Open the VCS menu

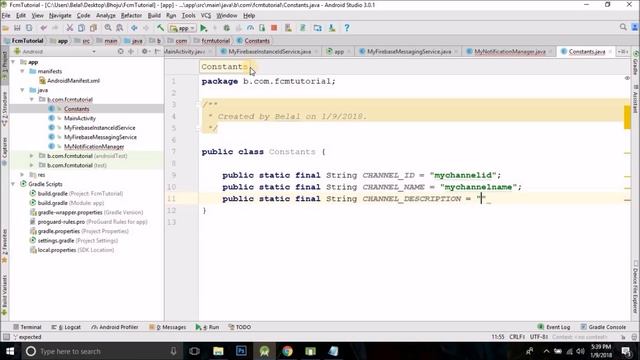(x=206, y=16)
